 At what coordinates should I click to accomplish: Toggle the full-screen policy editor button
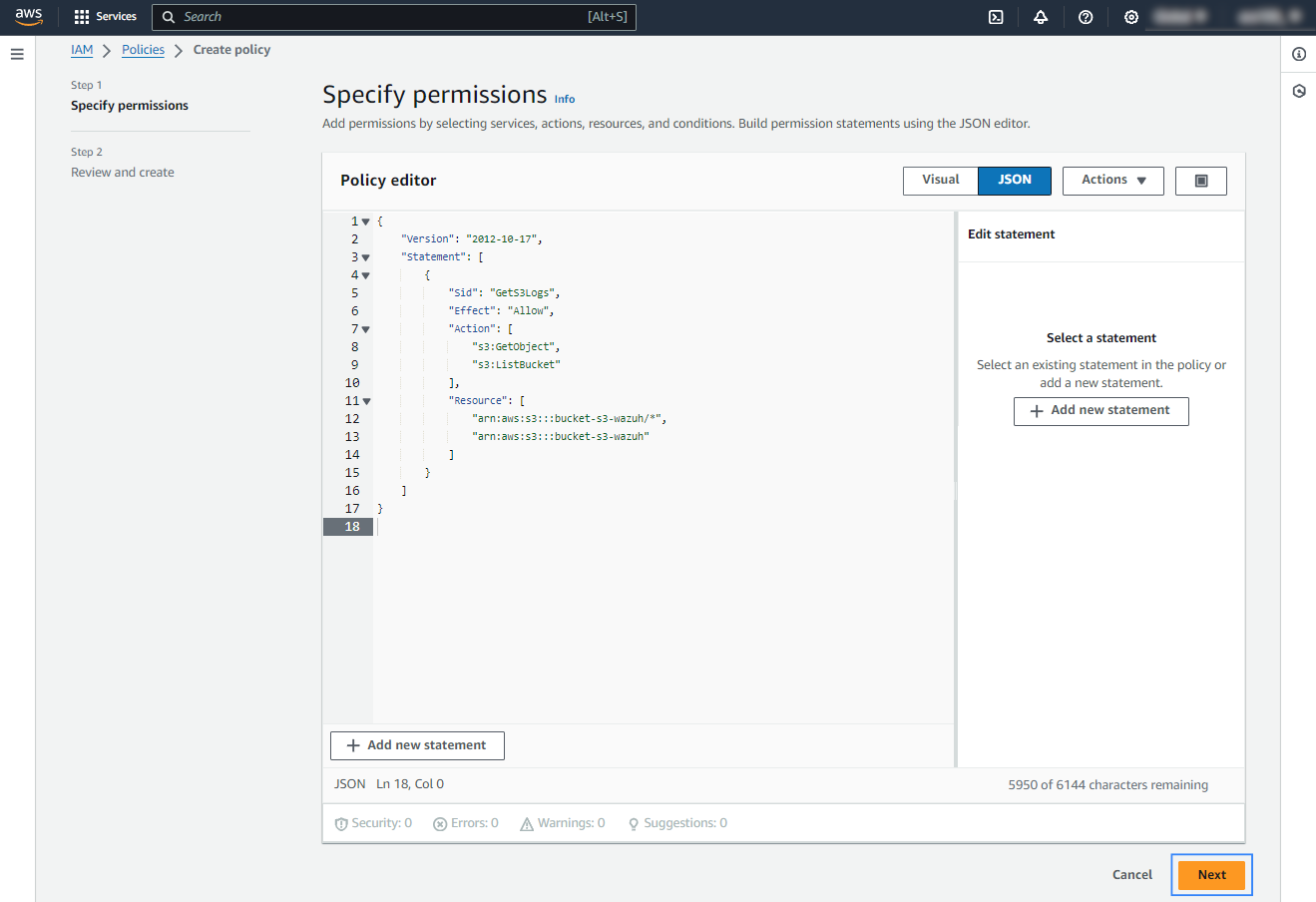click(x=1200, y=181)
